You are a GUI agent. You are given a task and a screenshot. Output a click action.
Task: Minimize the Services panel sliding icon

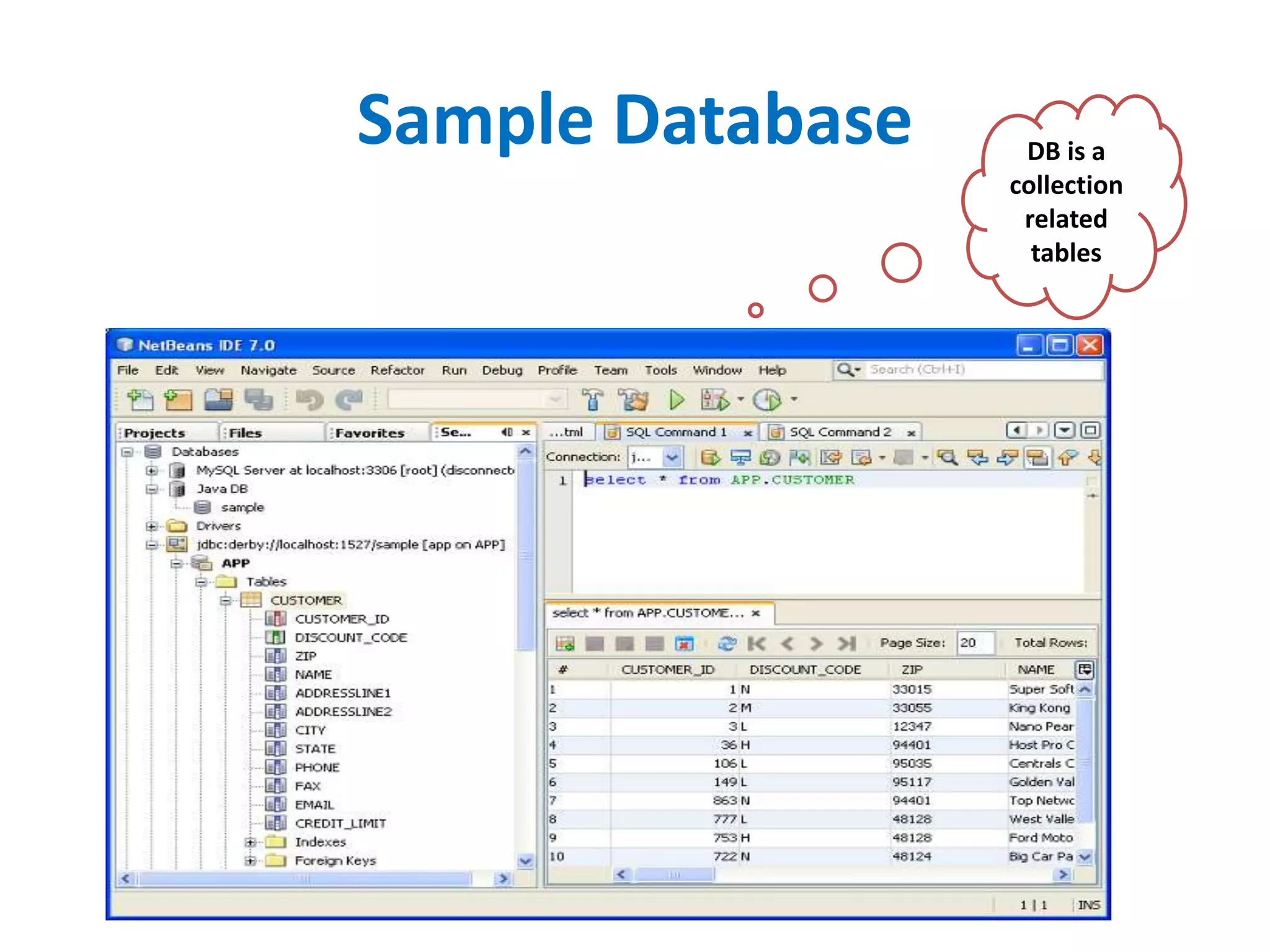507,433
